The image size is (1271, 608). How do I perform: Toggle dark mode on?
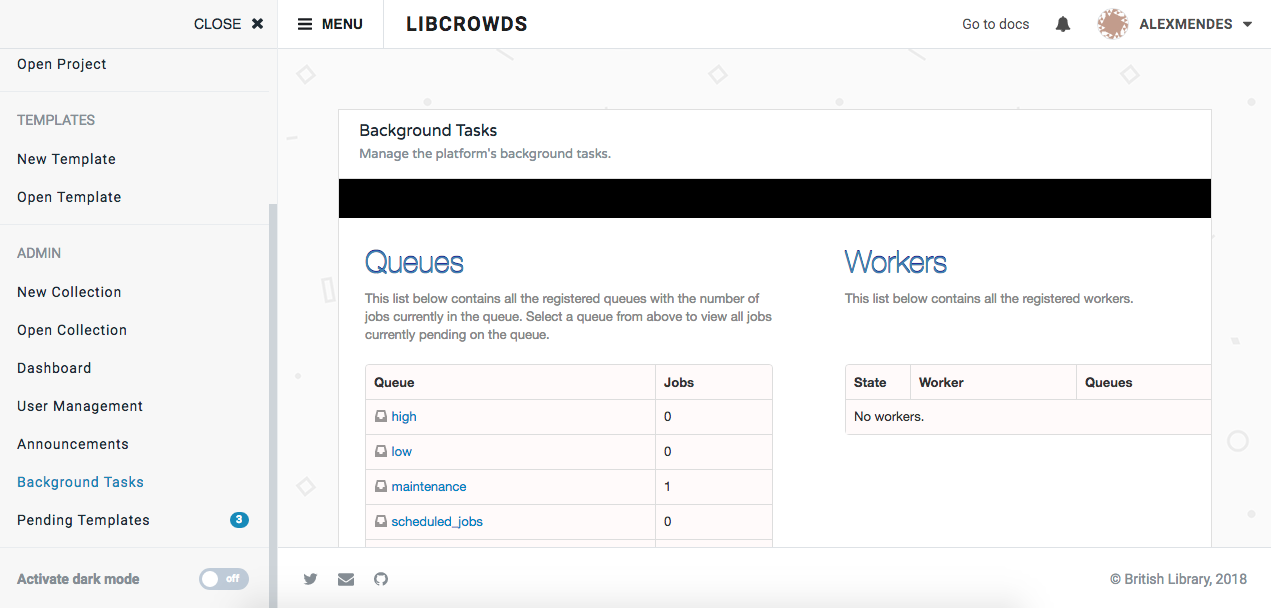coord(223,578)
